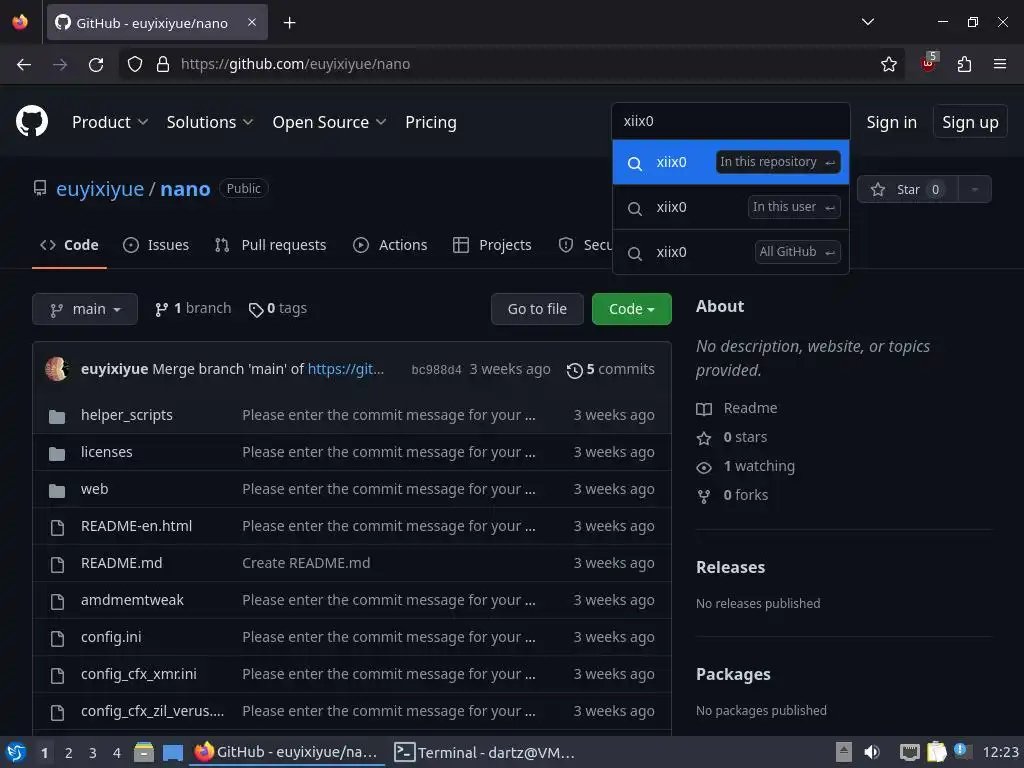
Task: Open the Pricing page link
Action: (430, 122)
